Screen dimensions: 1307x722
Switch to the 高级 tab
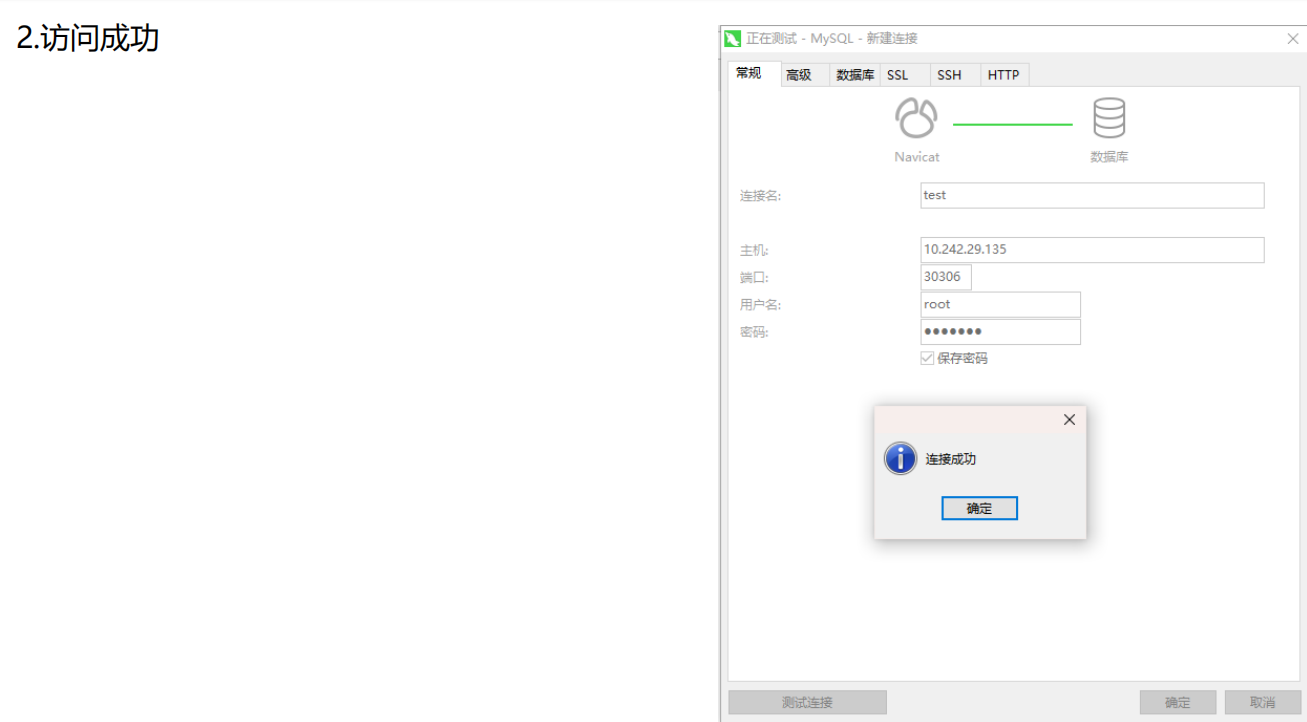[x=797, y=74]
